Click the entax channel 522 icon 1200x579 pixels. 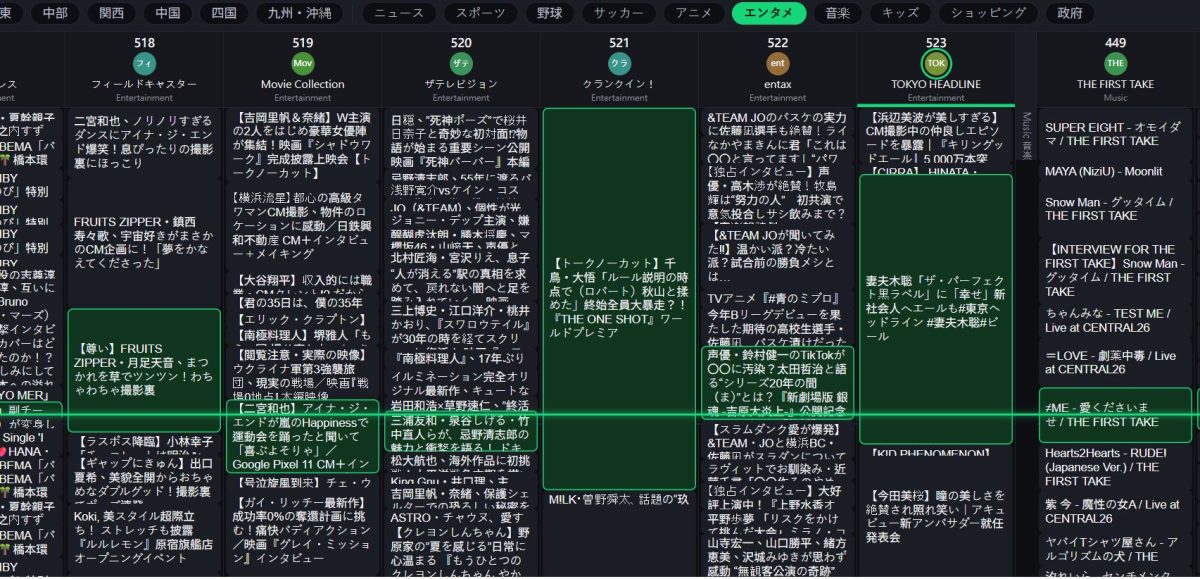coord(777,63)
